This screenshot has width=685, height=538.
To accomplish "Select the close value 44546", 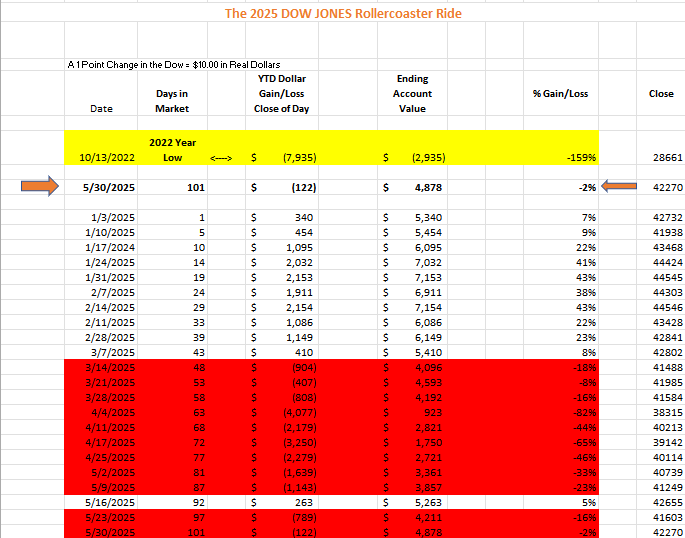I will pyautogui.click(x=668, y=307).
